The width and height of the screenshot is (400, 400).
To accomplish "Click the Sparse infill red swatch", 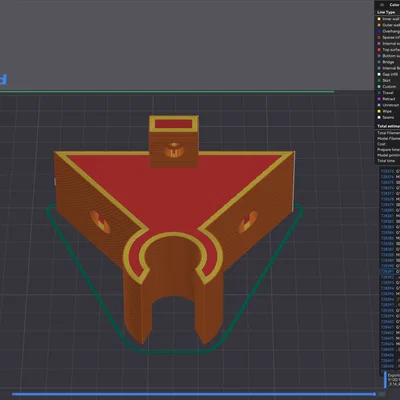I will coord(379,37).
